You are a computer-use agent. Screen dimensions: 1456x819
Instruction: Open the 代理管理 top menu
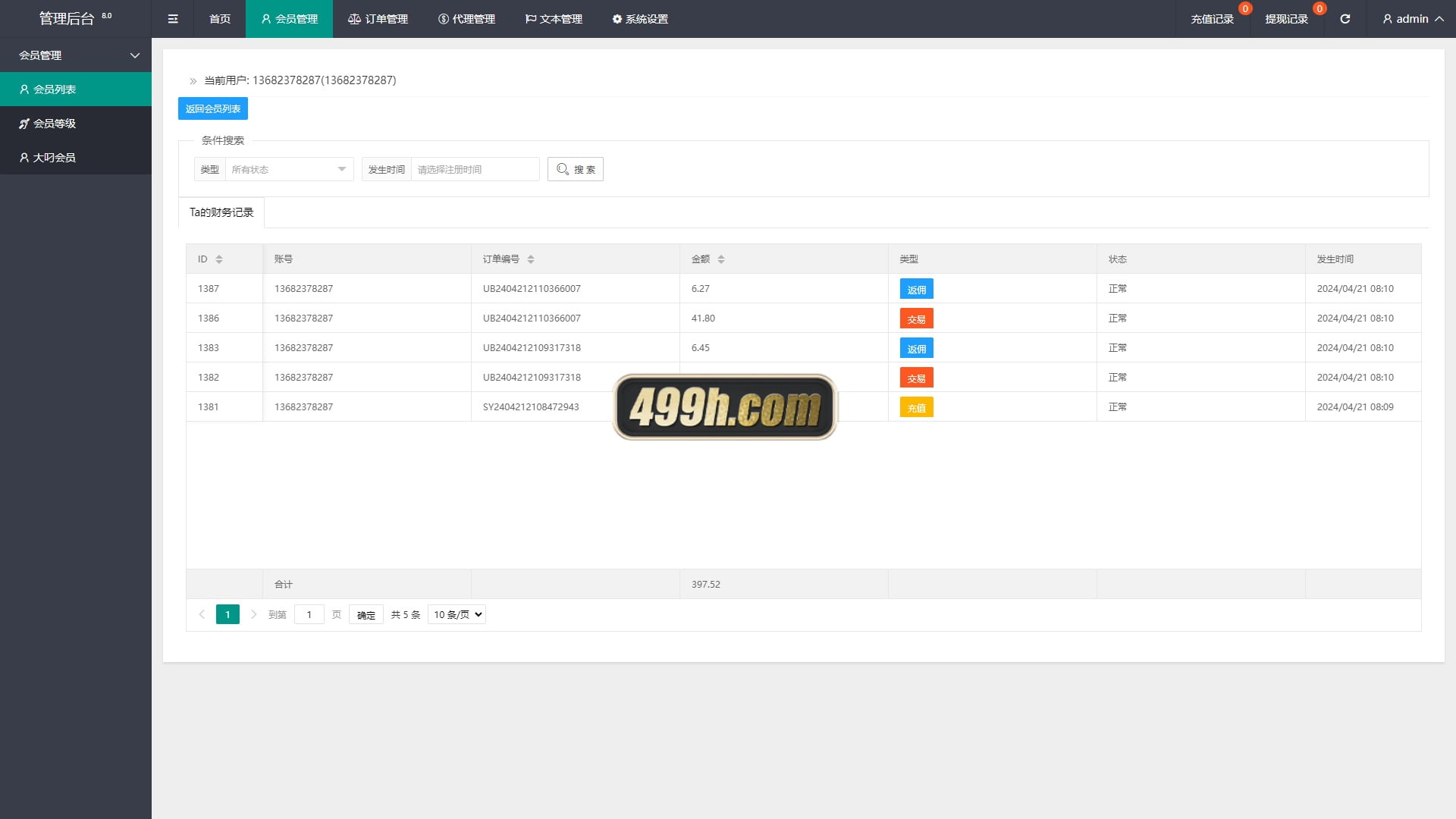tap(466, 19)
